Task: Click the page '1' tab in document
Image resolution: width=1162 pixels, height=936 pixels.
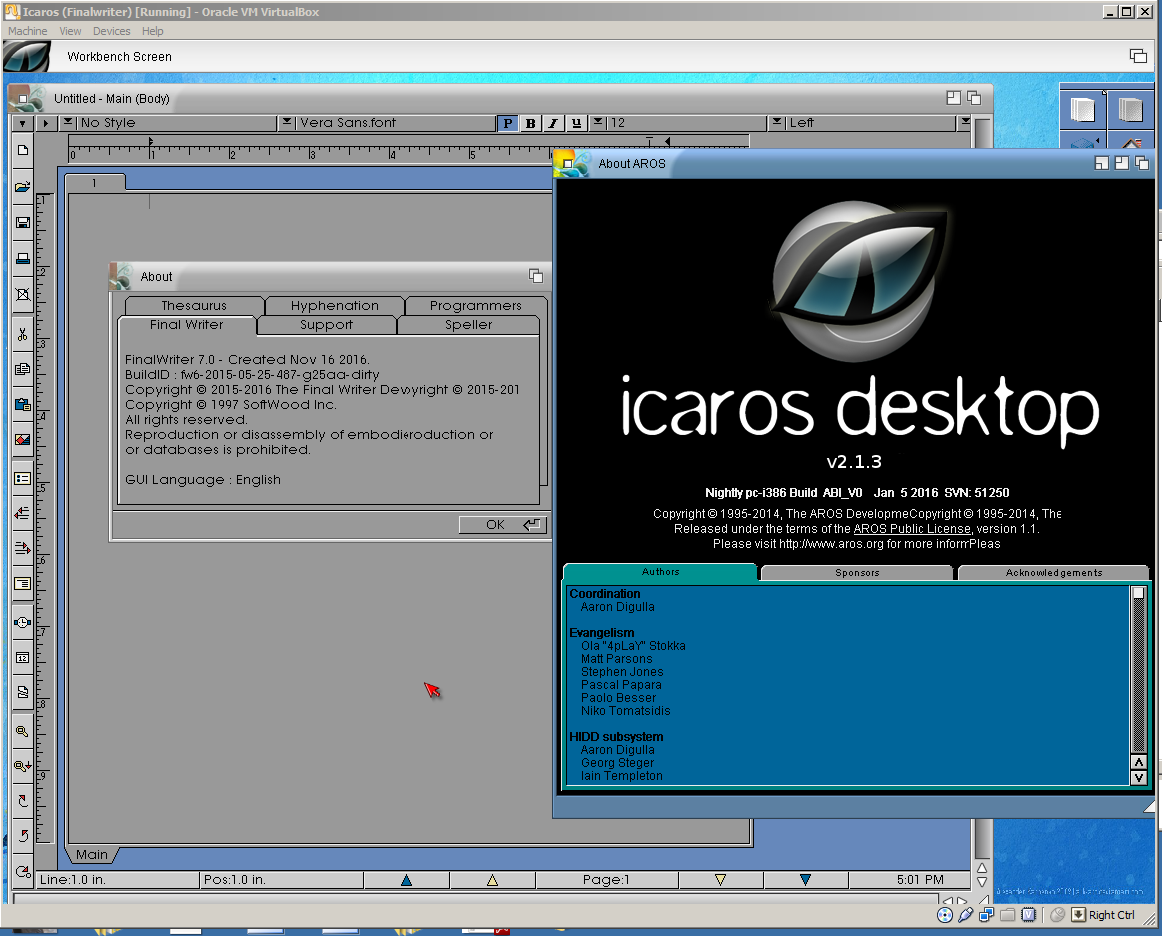Action: point(95,182)
